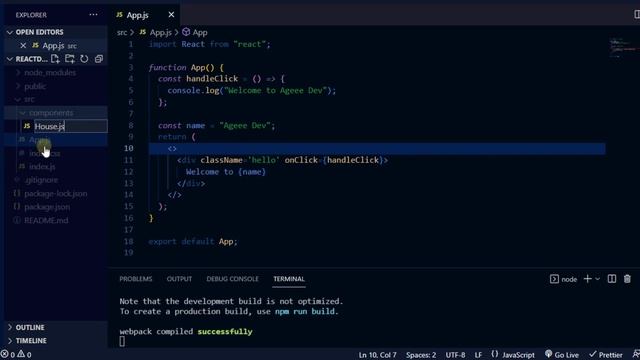
Task: Open the new terminal profile dropdown arrow
Action: (598, 279)
